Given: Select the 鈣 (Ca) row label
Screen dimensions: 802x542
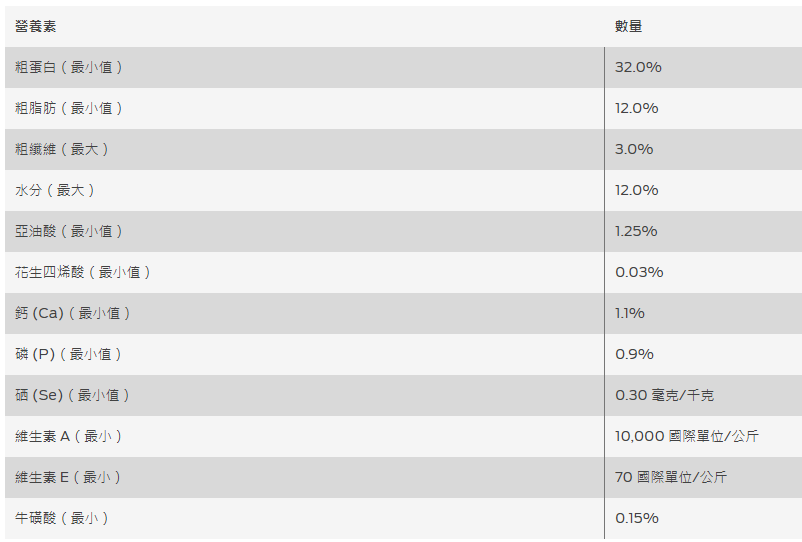Looking at the screenshot, I should (x=73, y=313).
